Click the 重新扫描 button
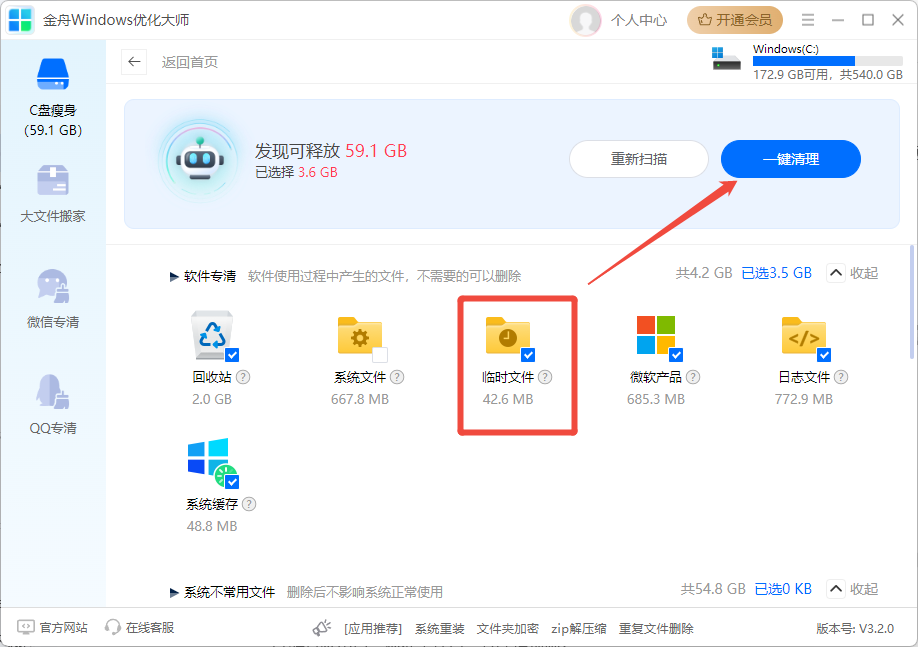918x647 pixels. click(x=639, y=159)
